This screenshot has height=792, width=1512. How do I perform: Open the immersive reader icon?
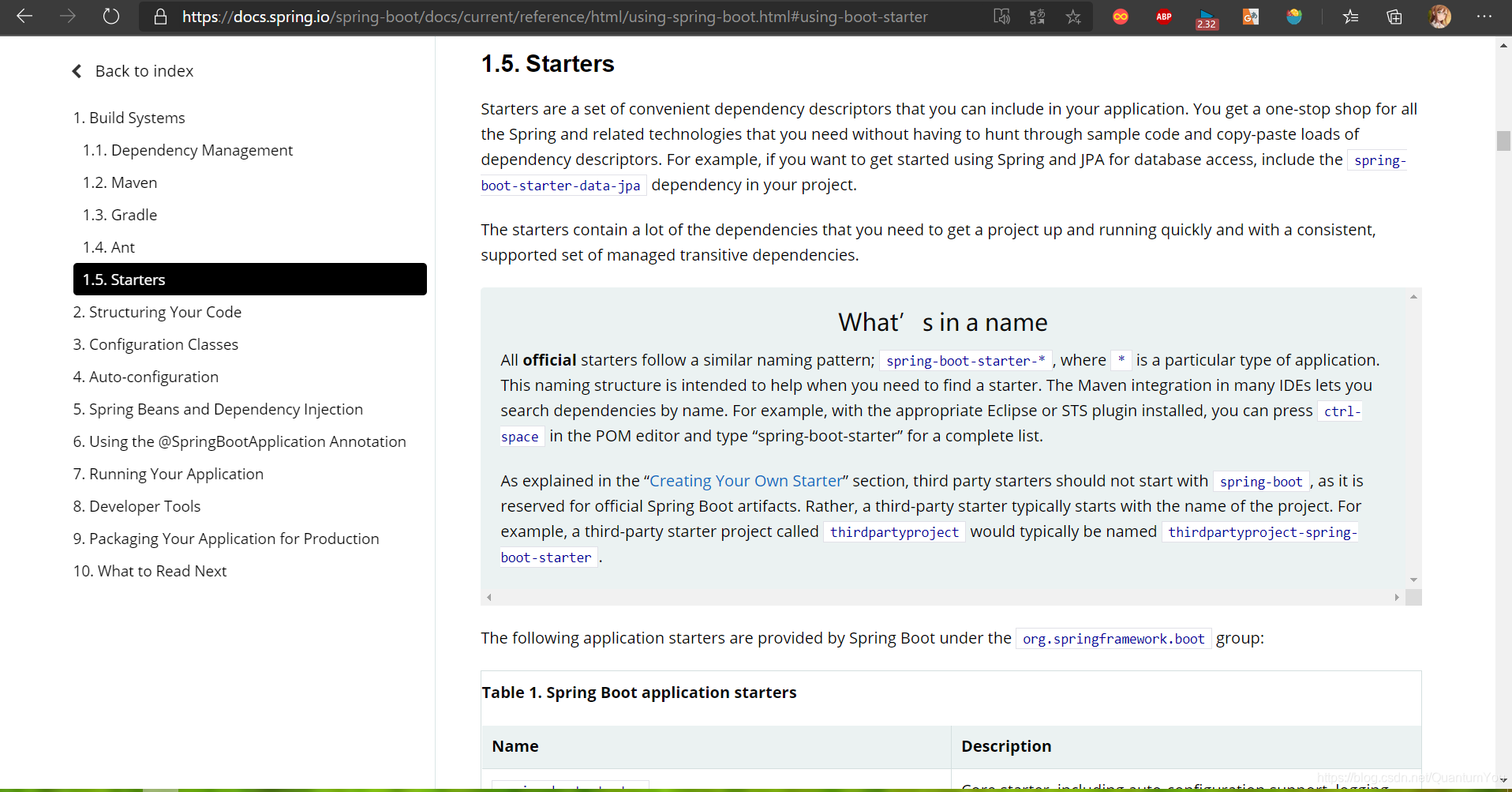[1001, 17]
